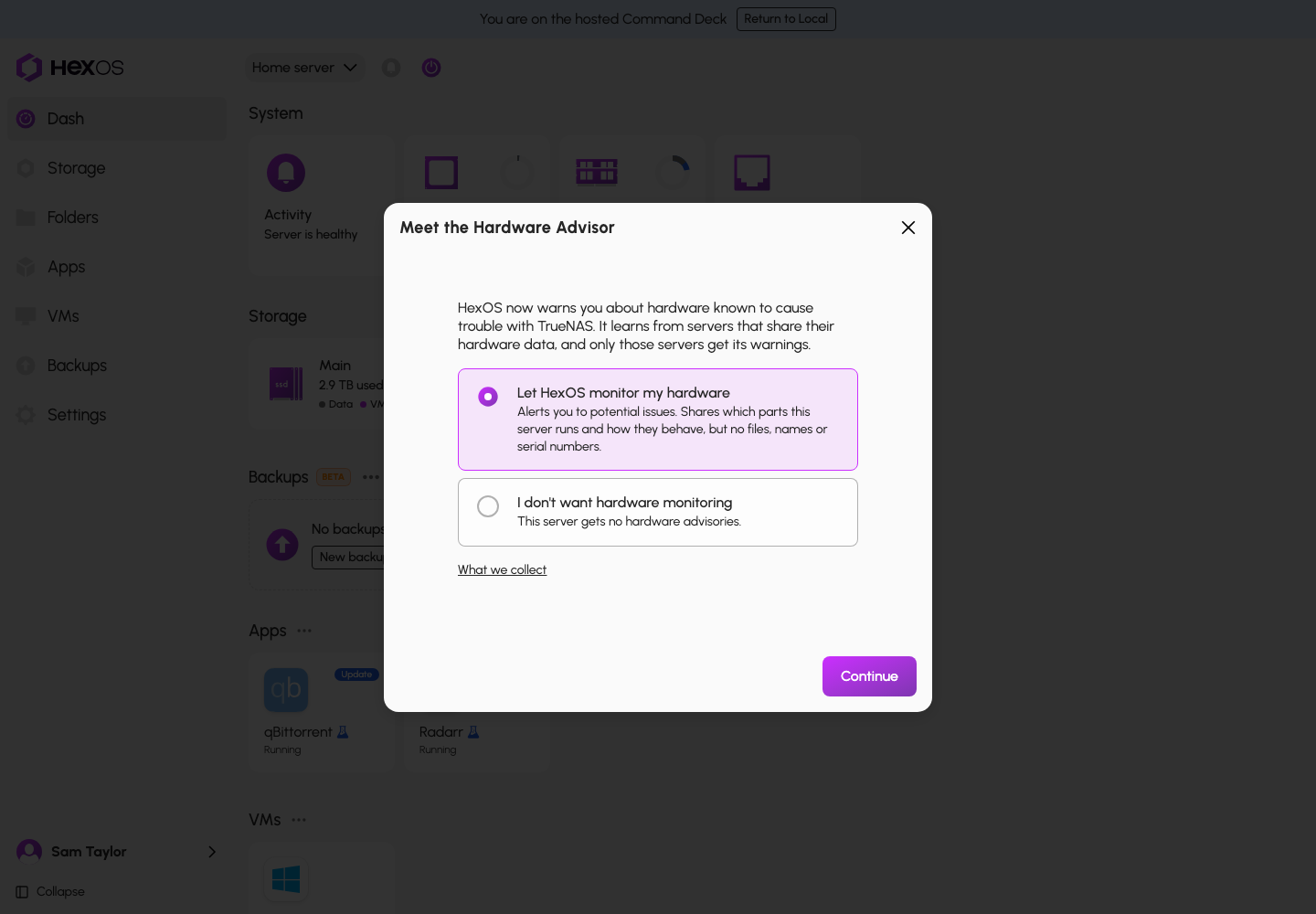The height and width of the screenshot is (914, 1316).
Task: Click the Update badge on qBittorrent
Action: point(356,675)
